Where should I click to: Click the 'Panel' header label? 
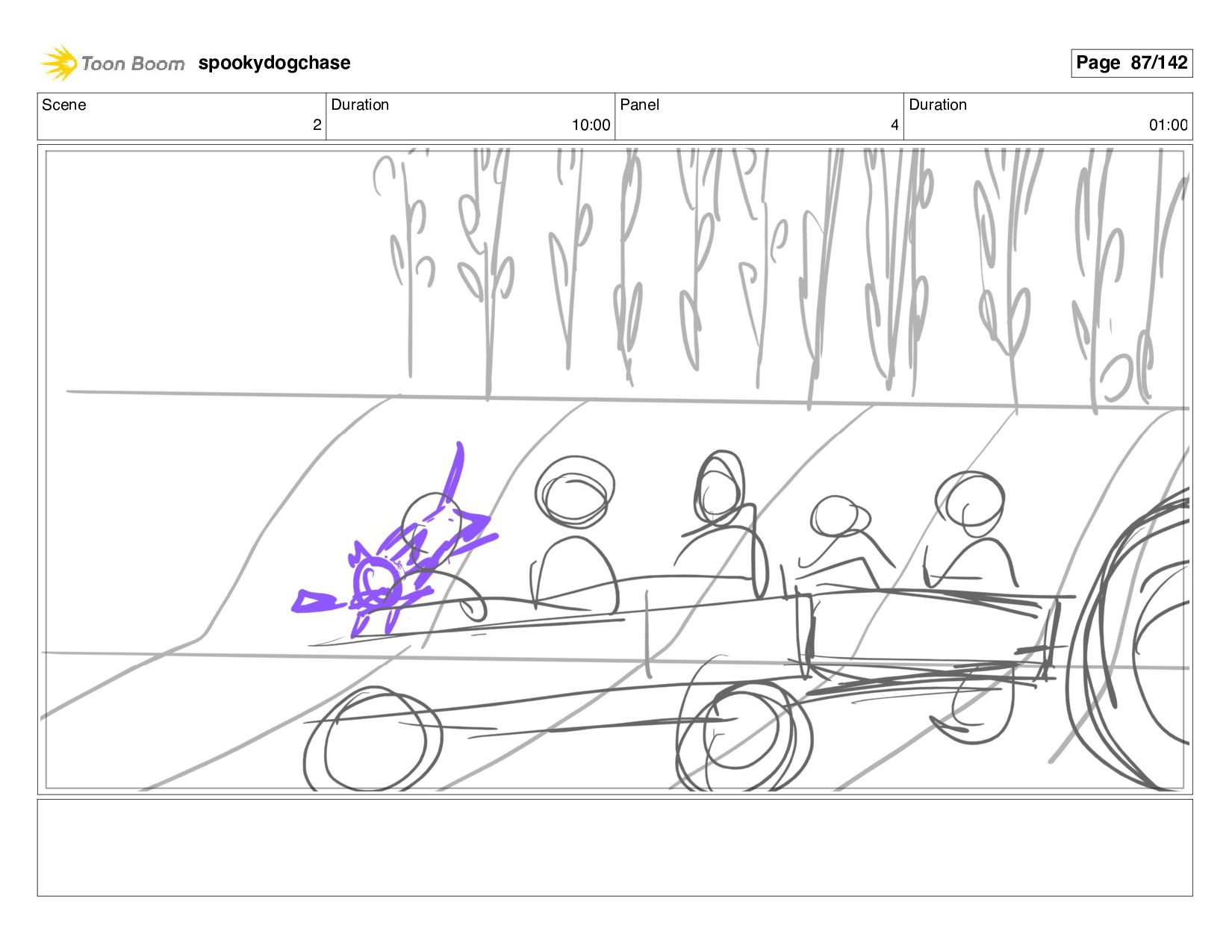click(x=640, y=105)
